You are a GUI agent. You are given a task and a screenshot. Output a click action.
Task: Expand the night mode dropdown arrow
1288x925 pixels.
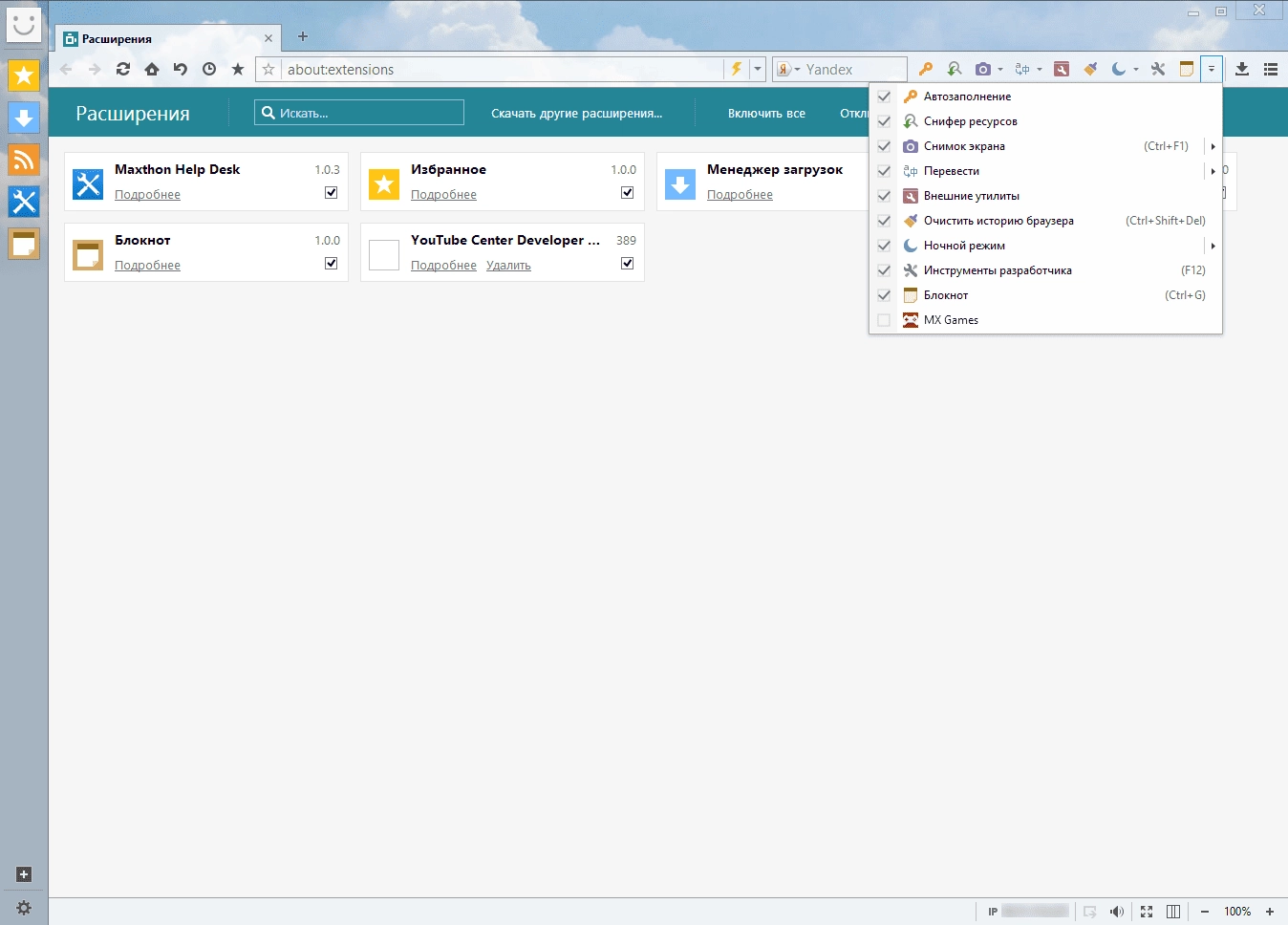click(x=1136, y=69)
